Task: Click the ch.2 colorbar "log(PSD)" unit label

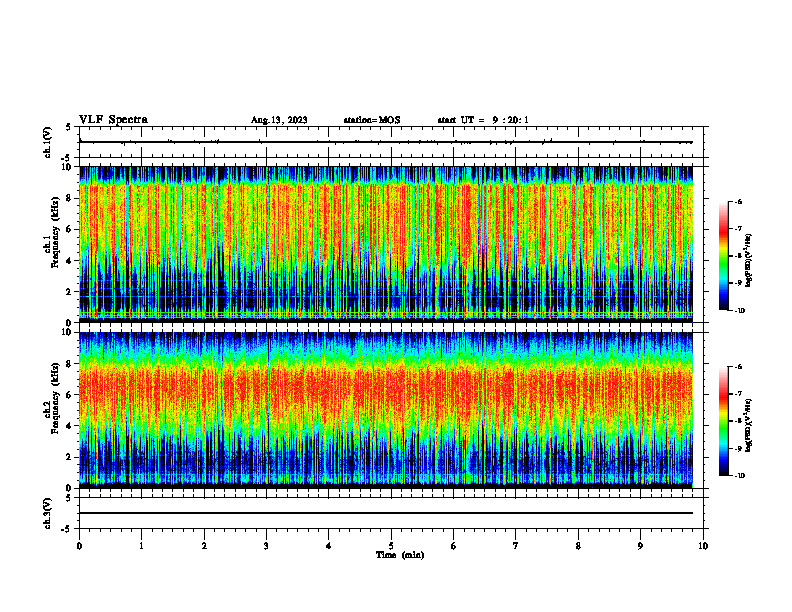Action: tap(748, 425)
